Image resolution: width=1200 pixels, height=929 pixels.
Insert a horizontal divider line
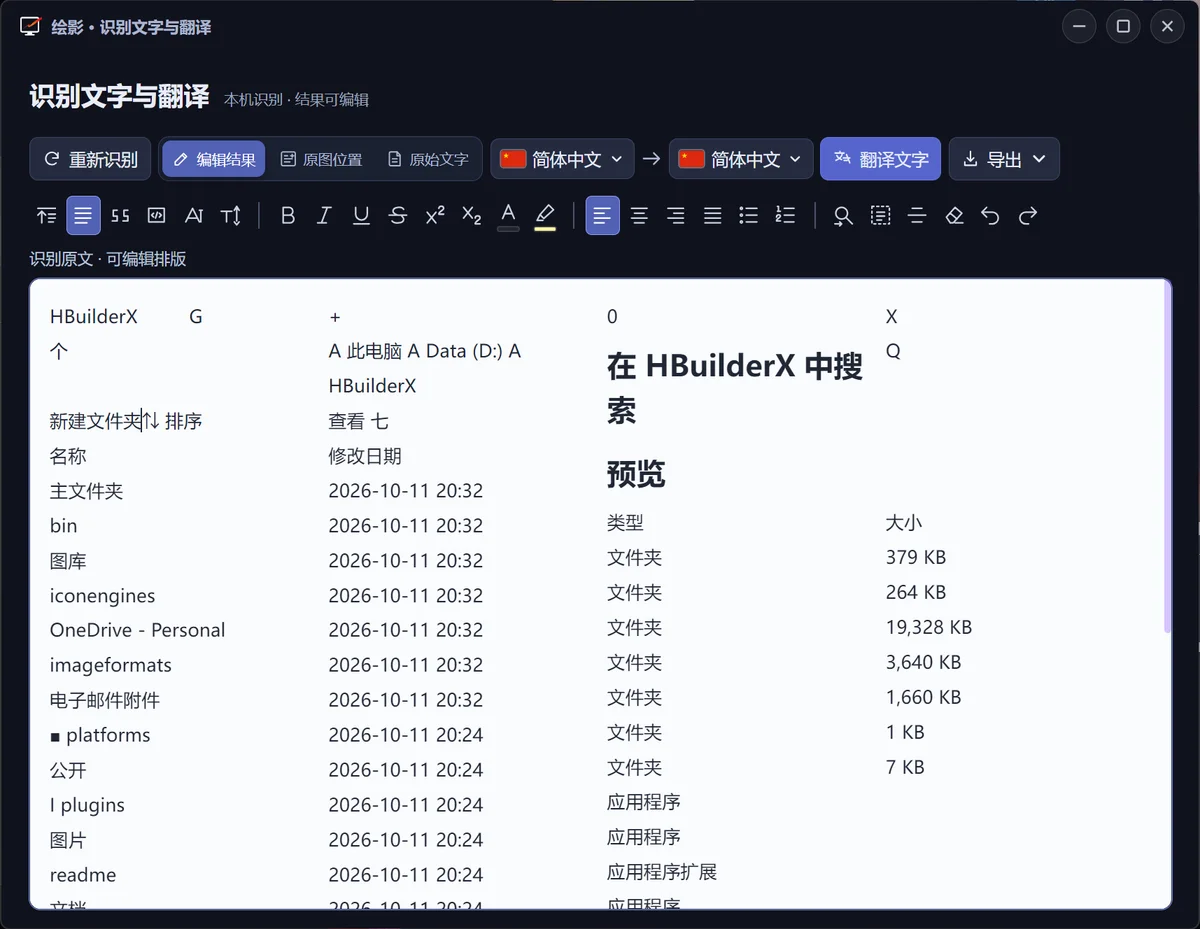pos(917,215)
